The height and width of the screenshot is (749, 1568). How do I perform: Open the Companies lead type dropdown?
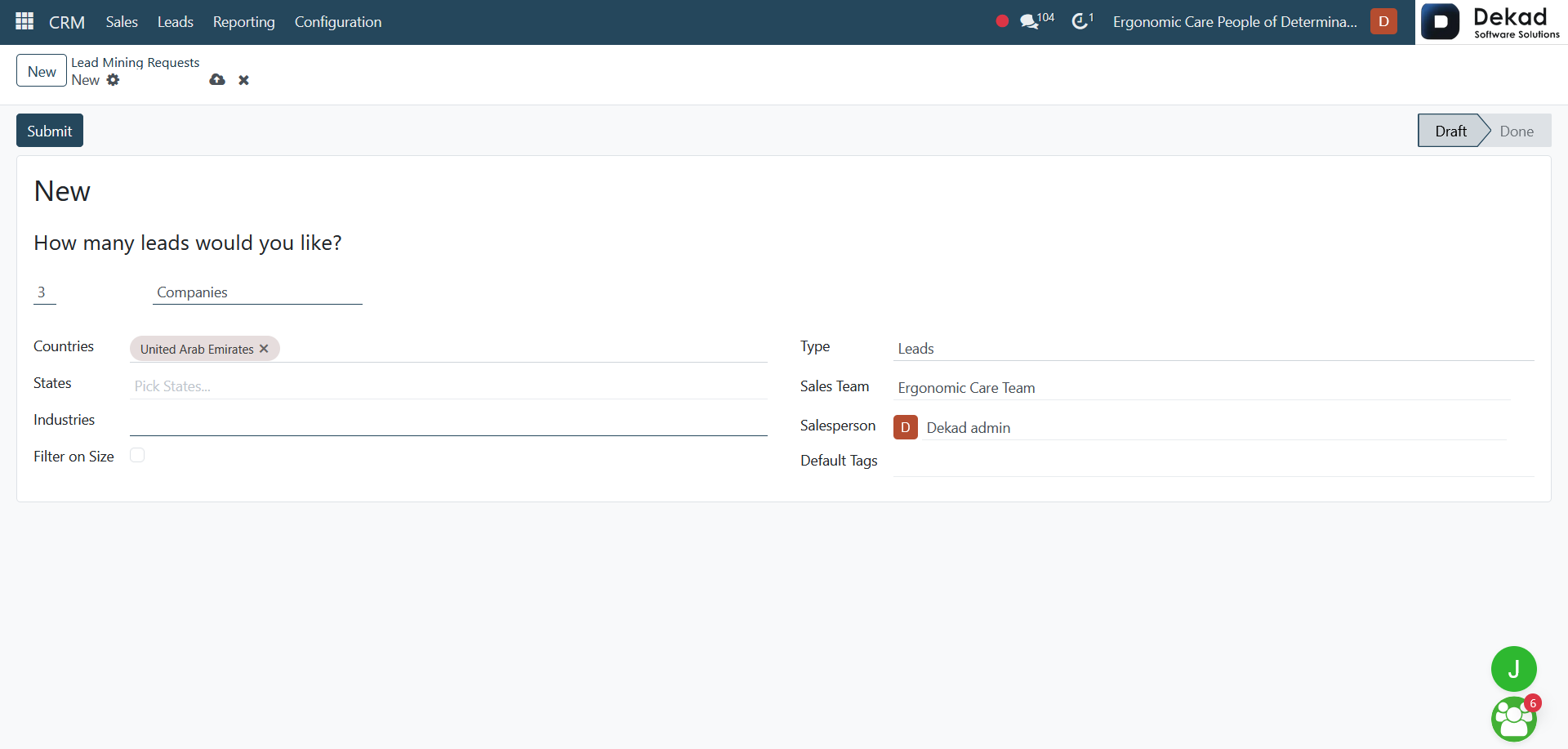click(x=257, y=292)
